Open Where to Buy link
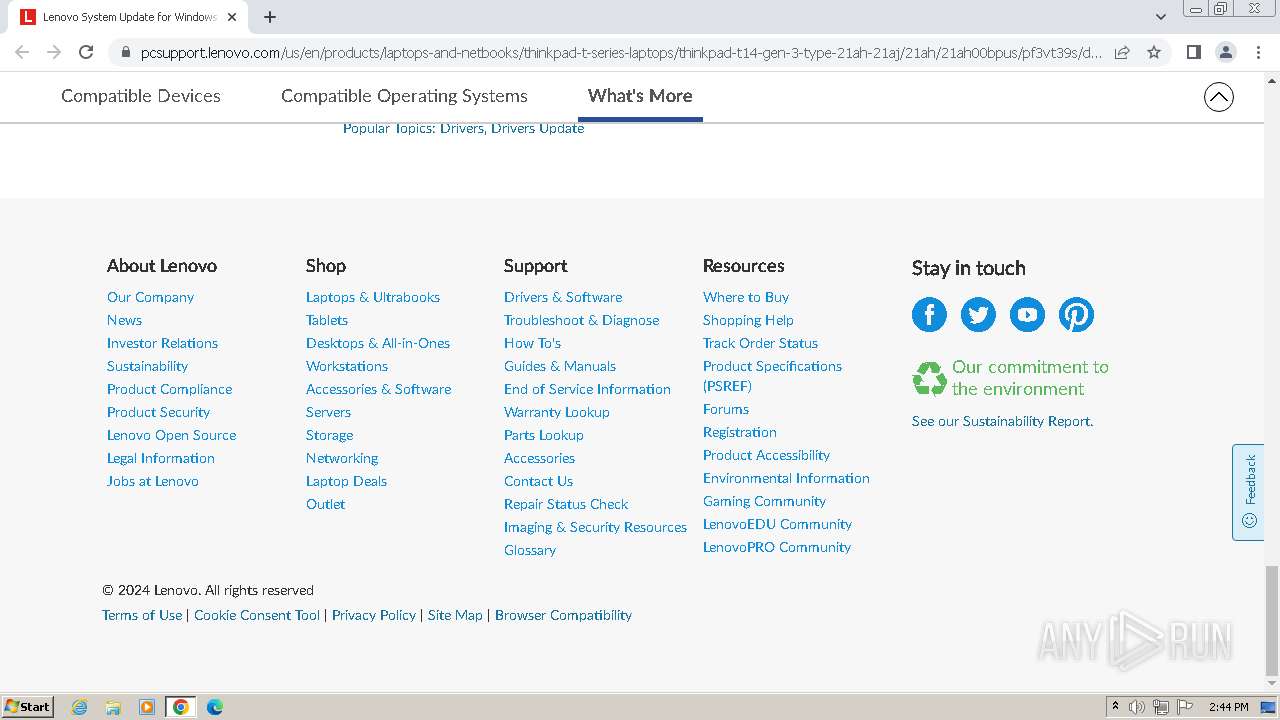 (746, 297)
